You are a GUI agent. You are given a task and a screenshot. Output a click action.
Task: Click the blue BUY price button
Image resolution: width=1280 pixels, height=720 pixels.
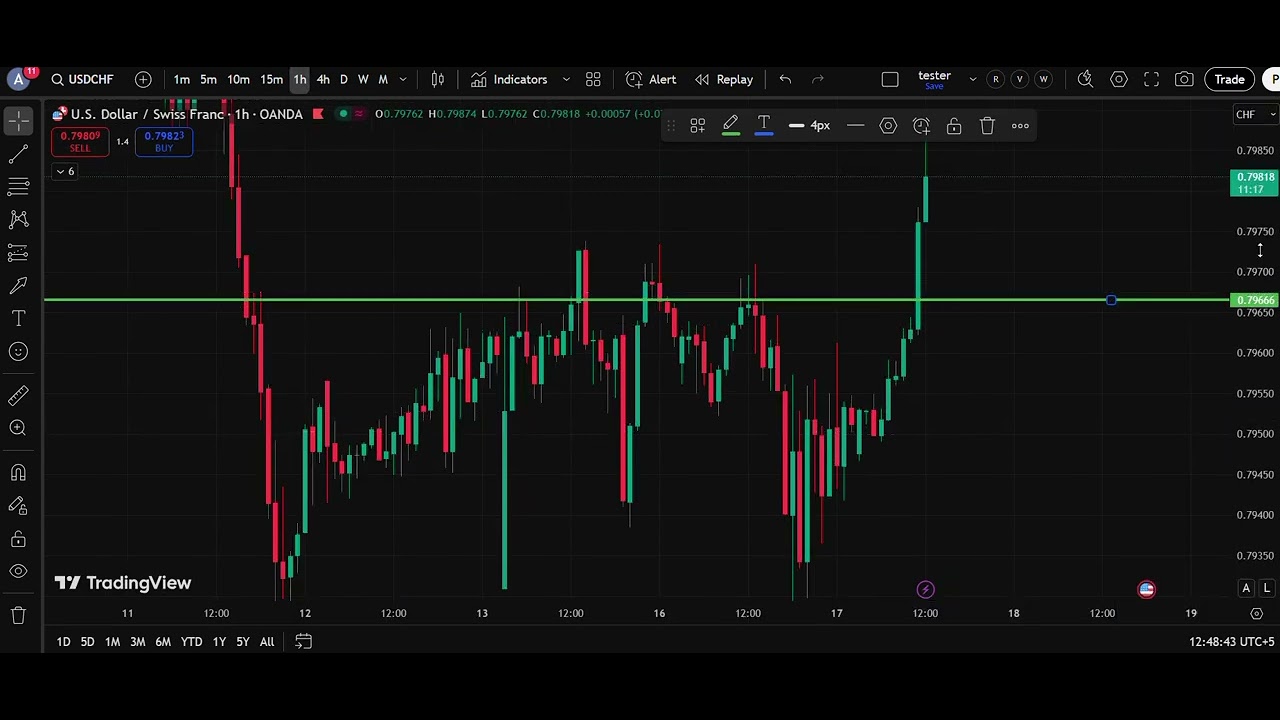click(164, 142)
